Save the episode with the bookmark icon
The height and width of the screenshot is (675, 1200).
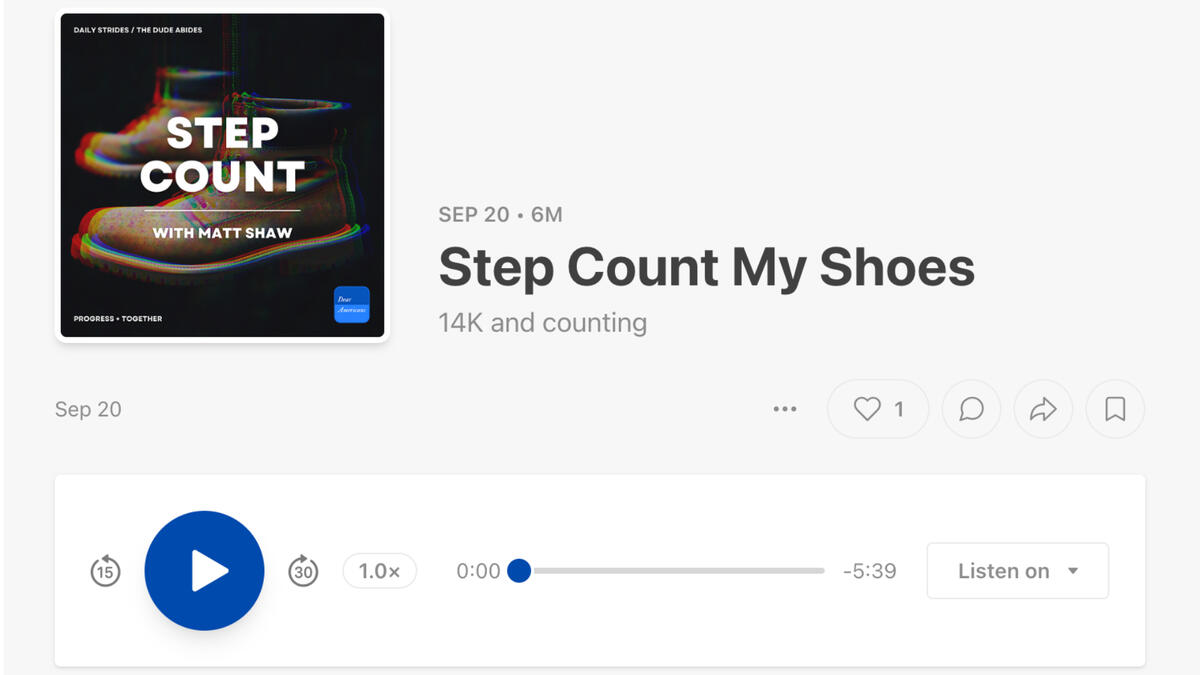coord(1115,409)
